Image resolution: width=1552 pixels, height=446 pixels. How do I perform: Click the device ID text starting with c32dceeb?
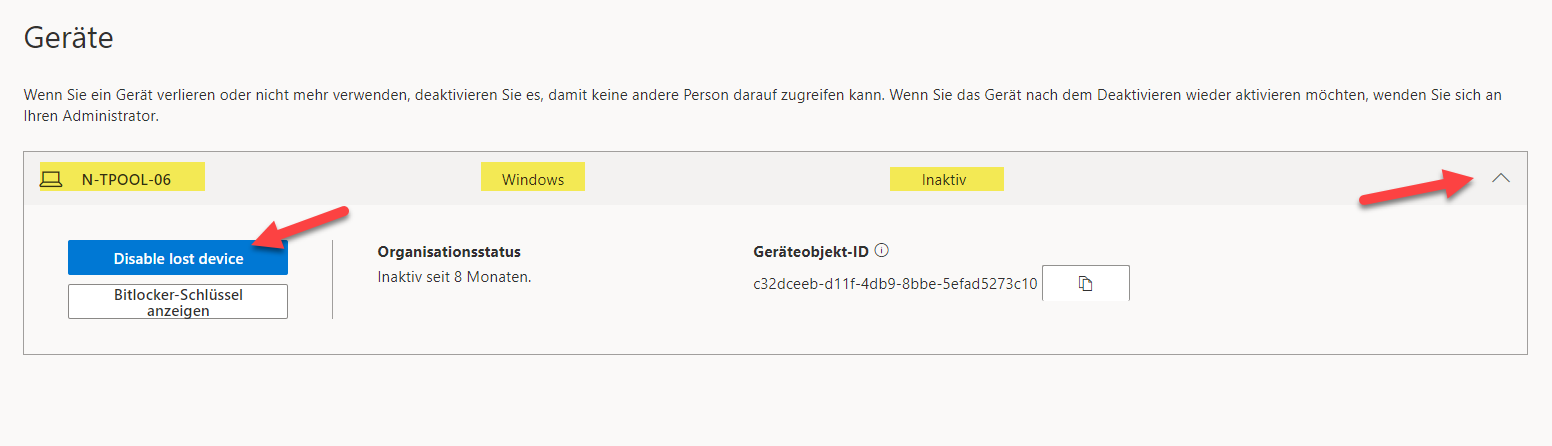(895, 284)
